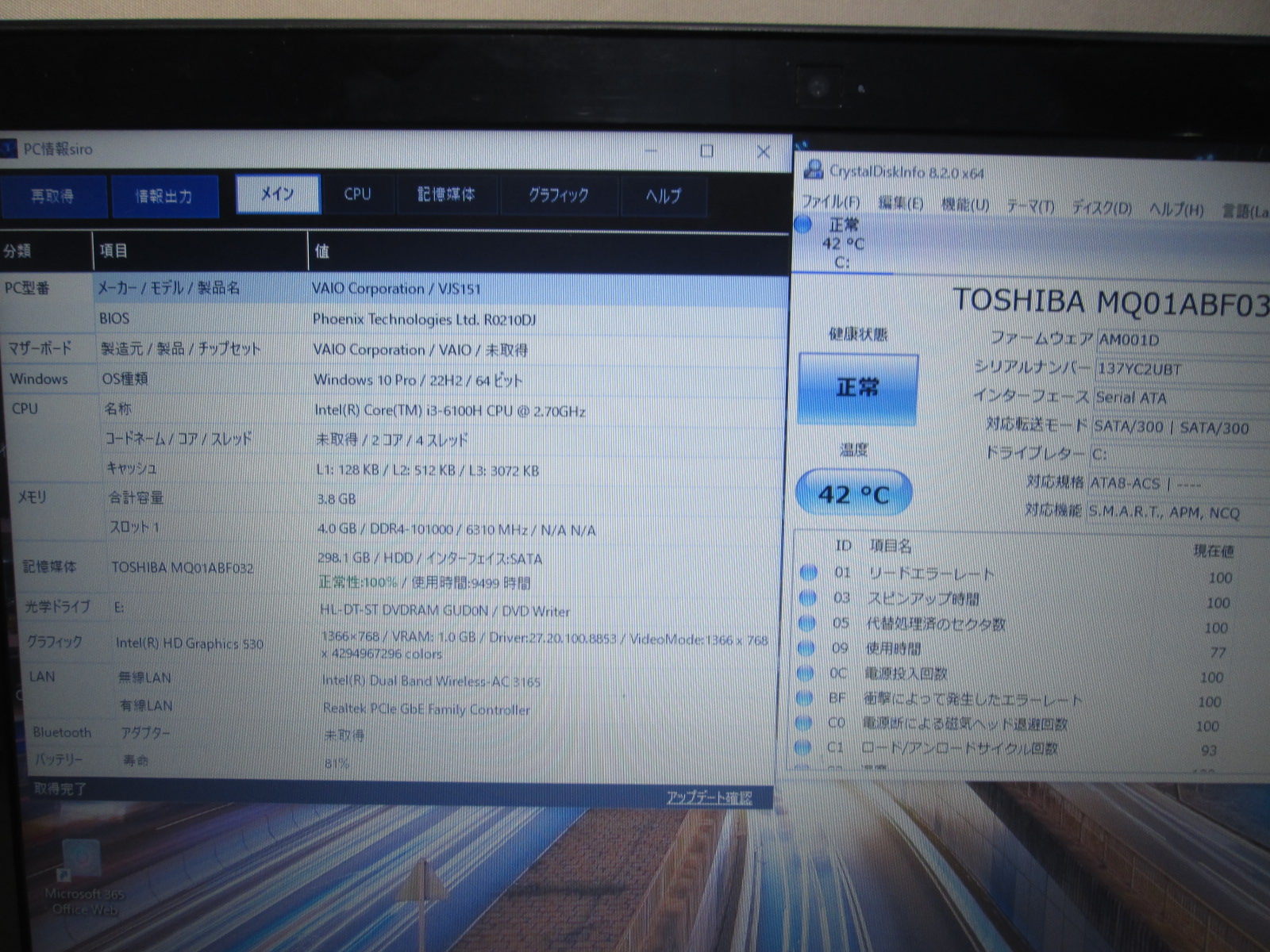Click the 現在値 column header in CrystalDiskInfo
This screenshot has width=1270, height=952.
[1213, 551]
